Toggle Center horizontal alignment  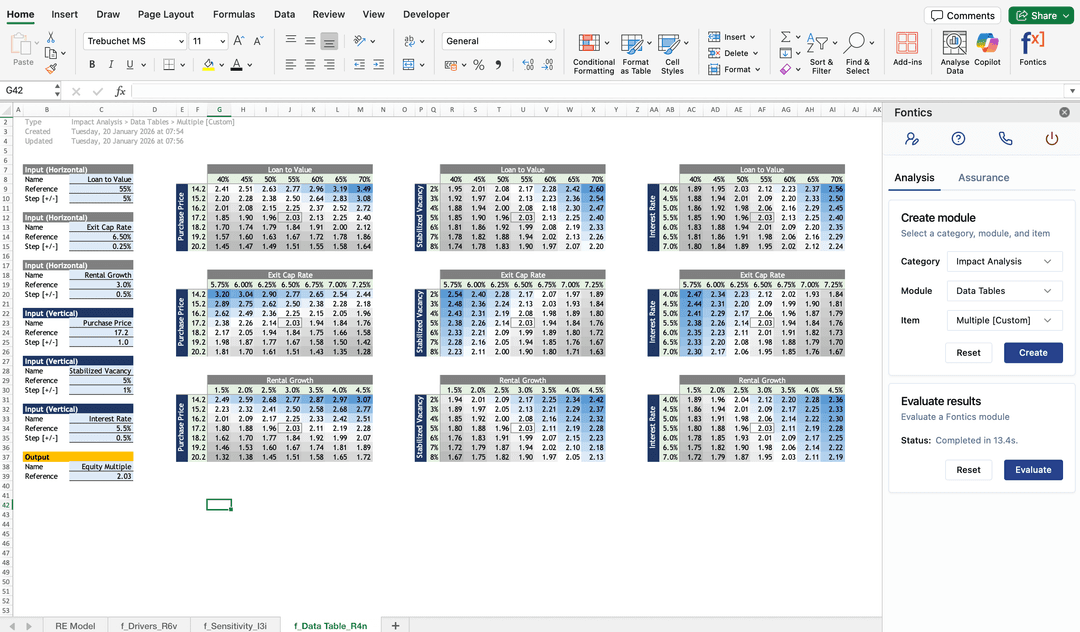coord(310,65)
